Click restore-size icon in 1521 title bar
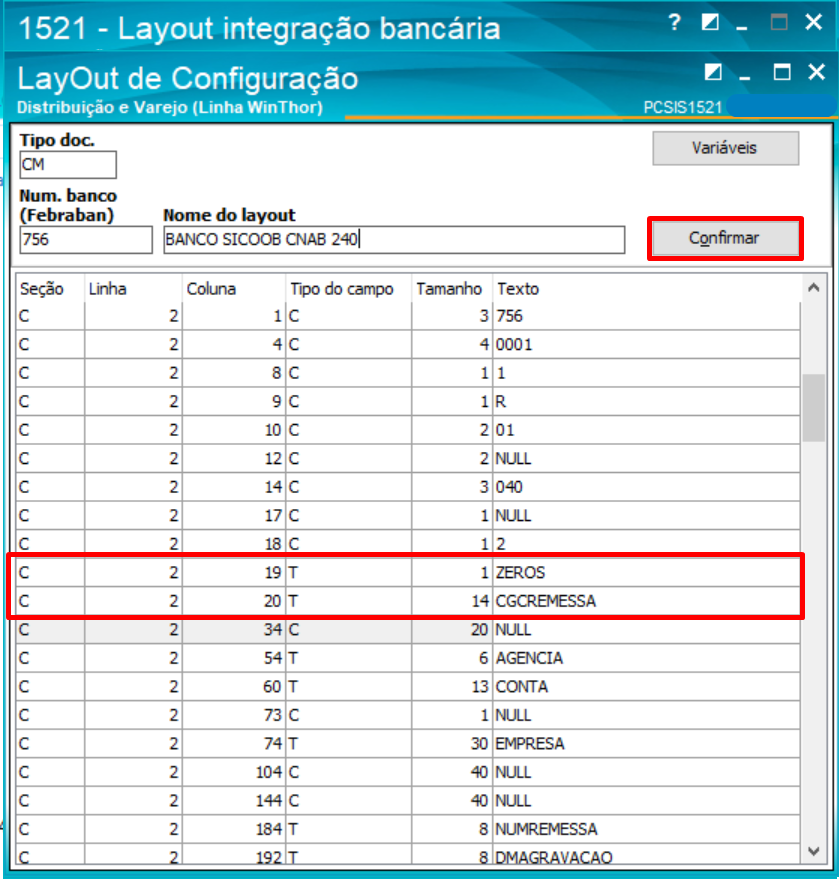The image size is (839, 880). (710, 22)
